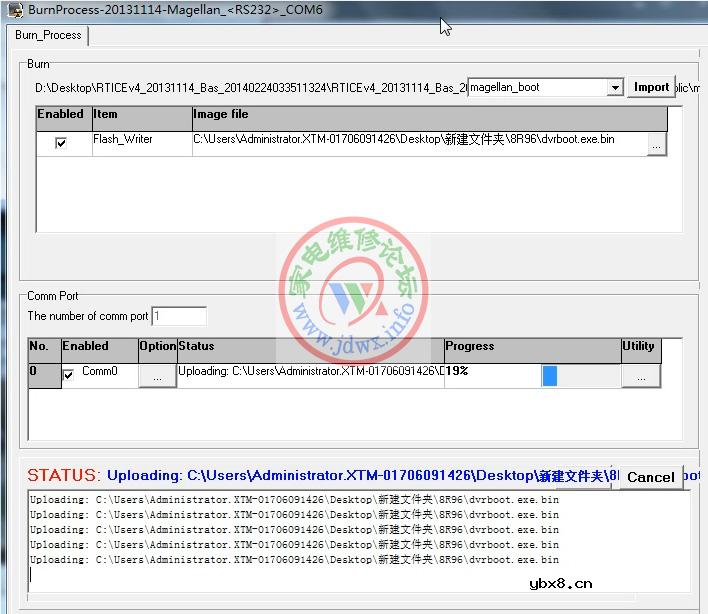Click the number of comm port field
This screenshot has width=708, height=614.
pyautogui.click(x=179, y=316)
